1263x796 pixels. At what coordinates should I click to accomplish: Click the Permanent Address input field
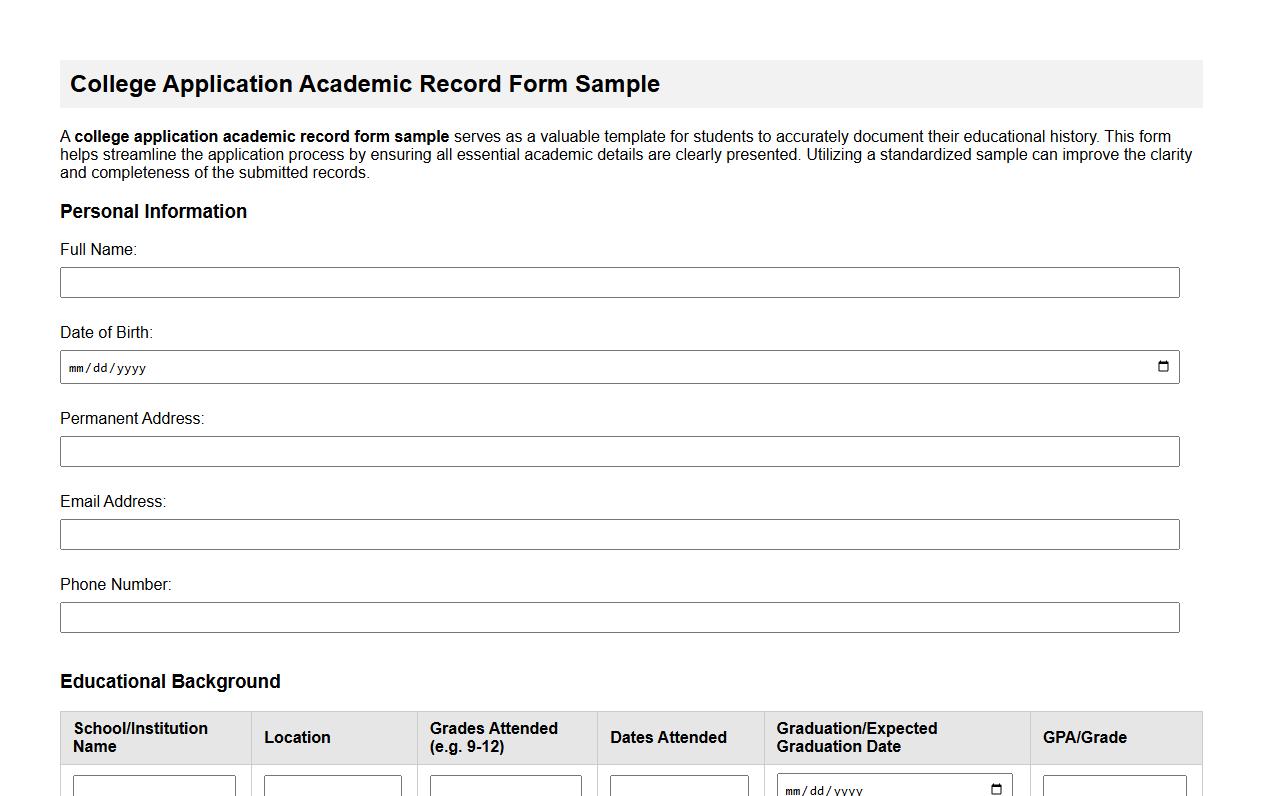pos(620,451)
